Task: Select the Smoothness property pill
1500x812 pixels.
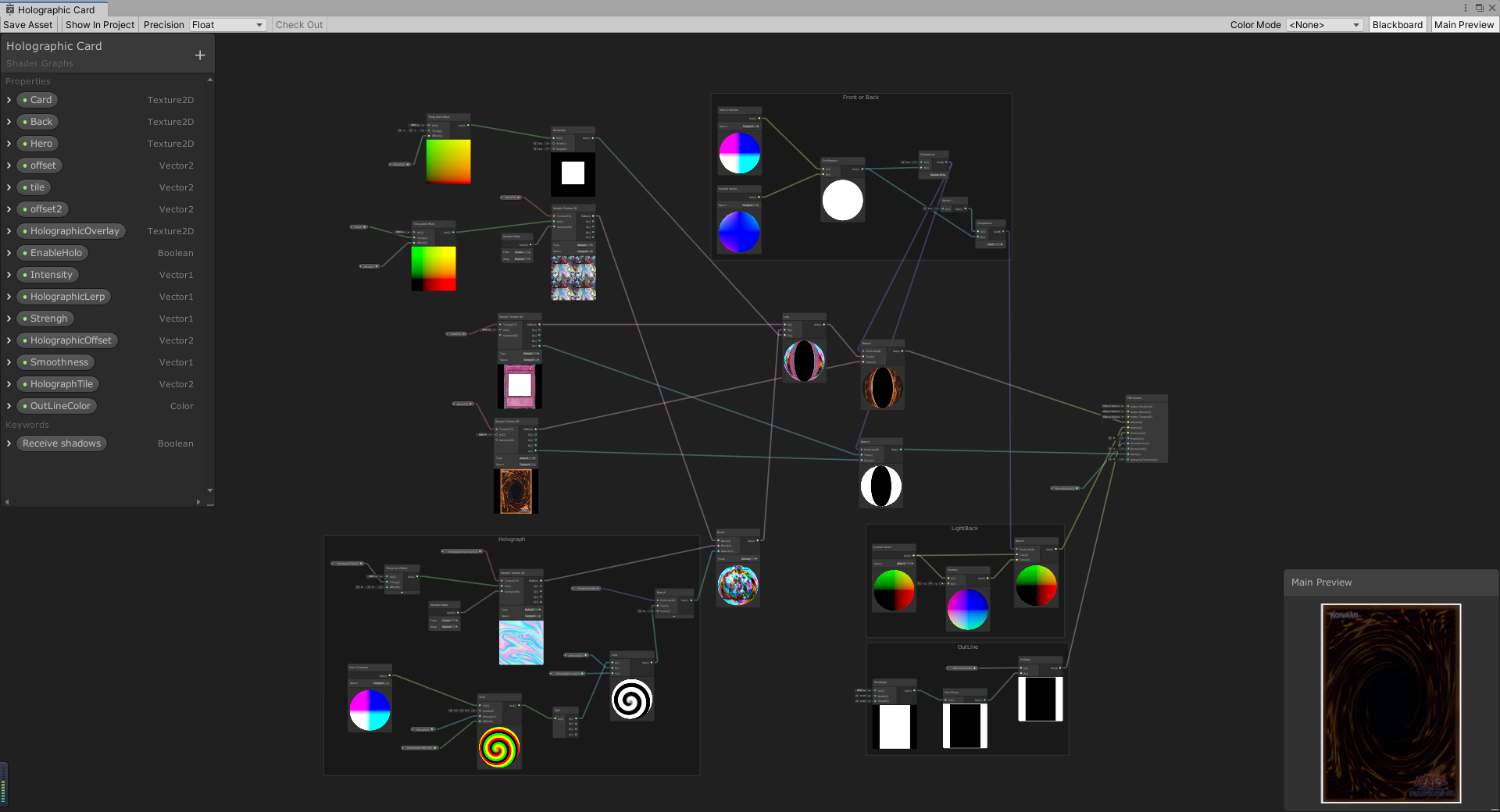Action: coord(55,362)
